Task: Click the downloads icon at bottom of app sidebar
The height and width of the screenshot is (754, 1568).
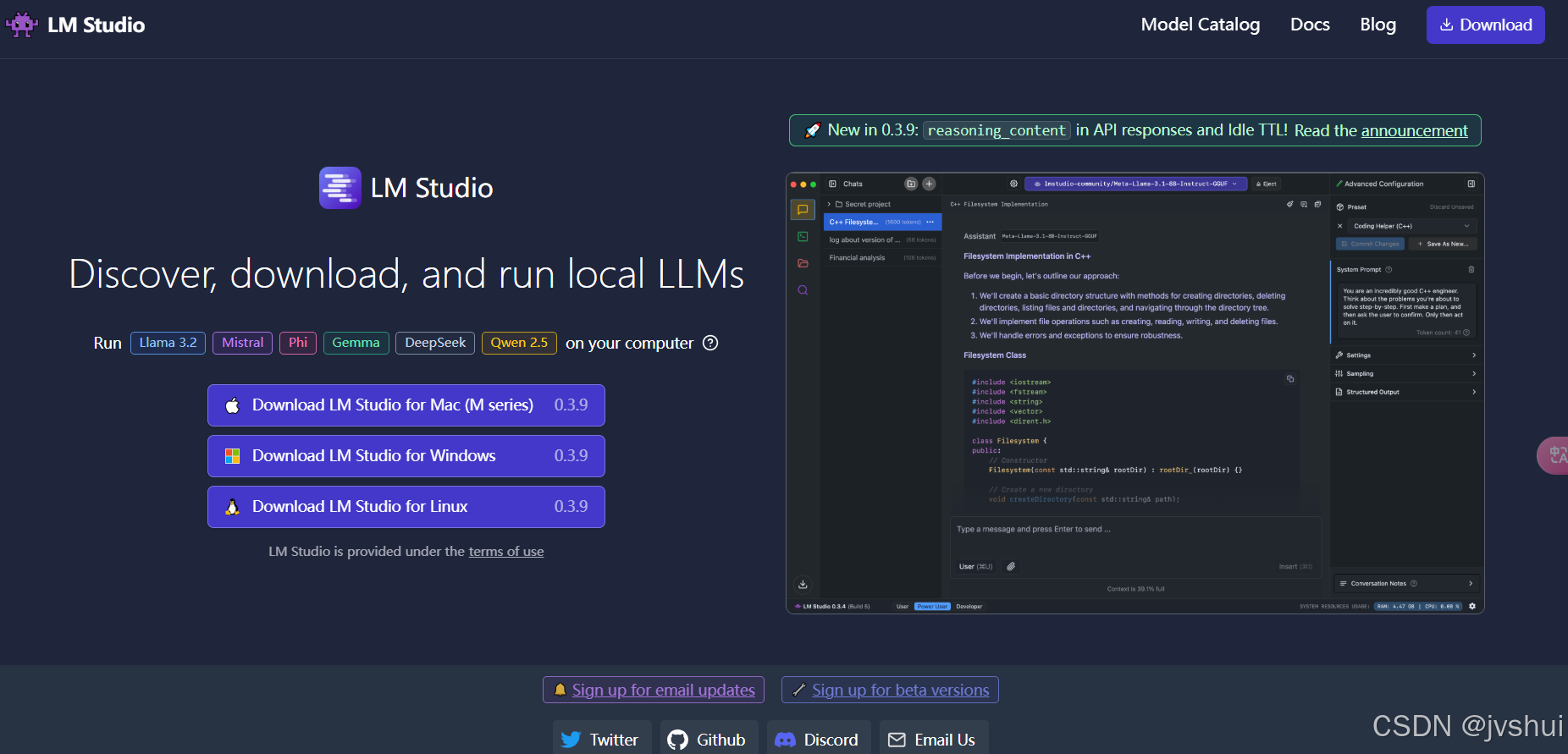Action: point(803,584)
